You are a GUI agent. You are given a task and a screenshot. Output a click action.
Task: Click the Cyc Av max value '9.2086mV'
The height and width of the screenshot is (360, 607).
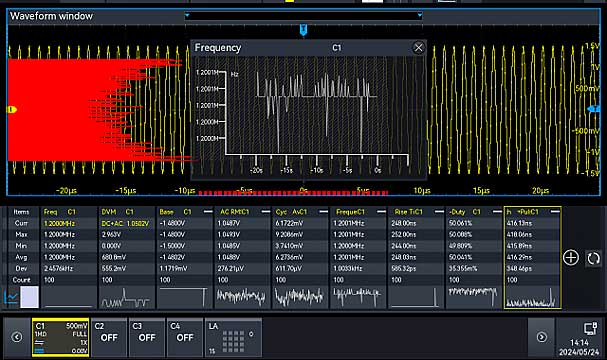[x=290, y=235]
